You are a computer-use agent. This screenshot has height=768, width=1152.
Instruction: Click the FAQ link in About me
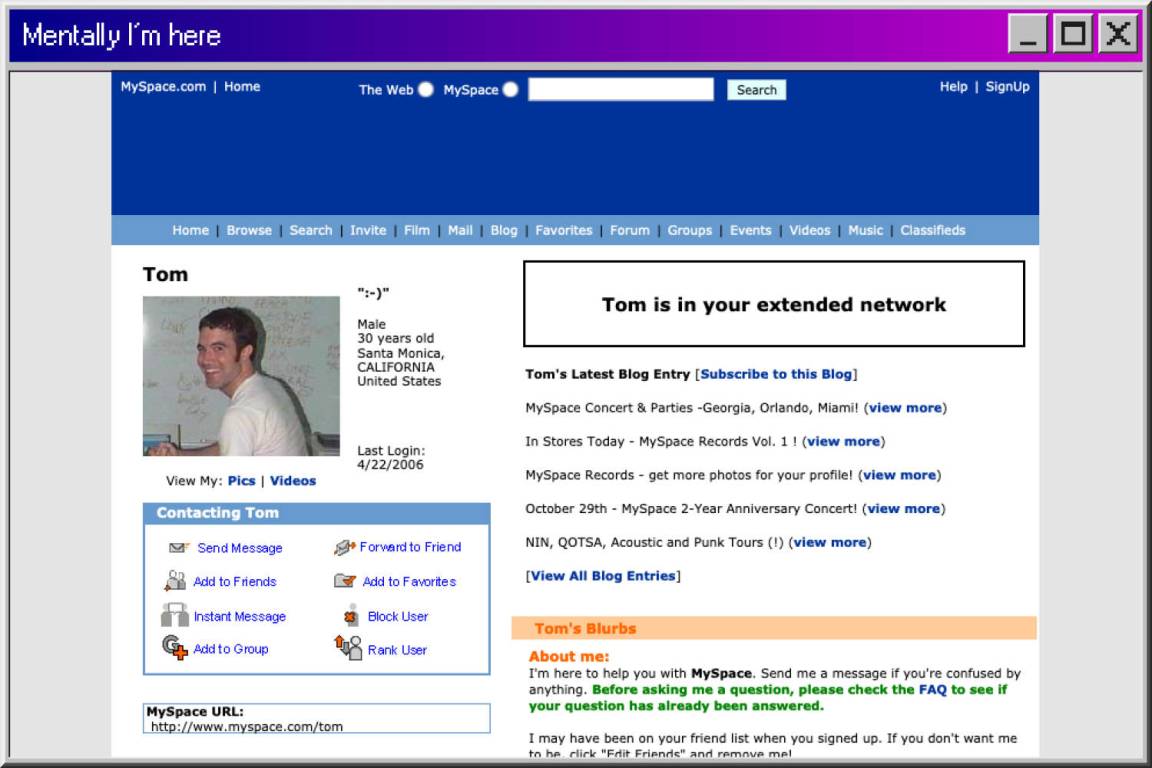click(932, 689)
